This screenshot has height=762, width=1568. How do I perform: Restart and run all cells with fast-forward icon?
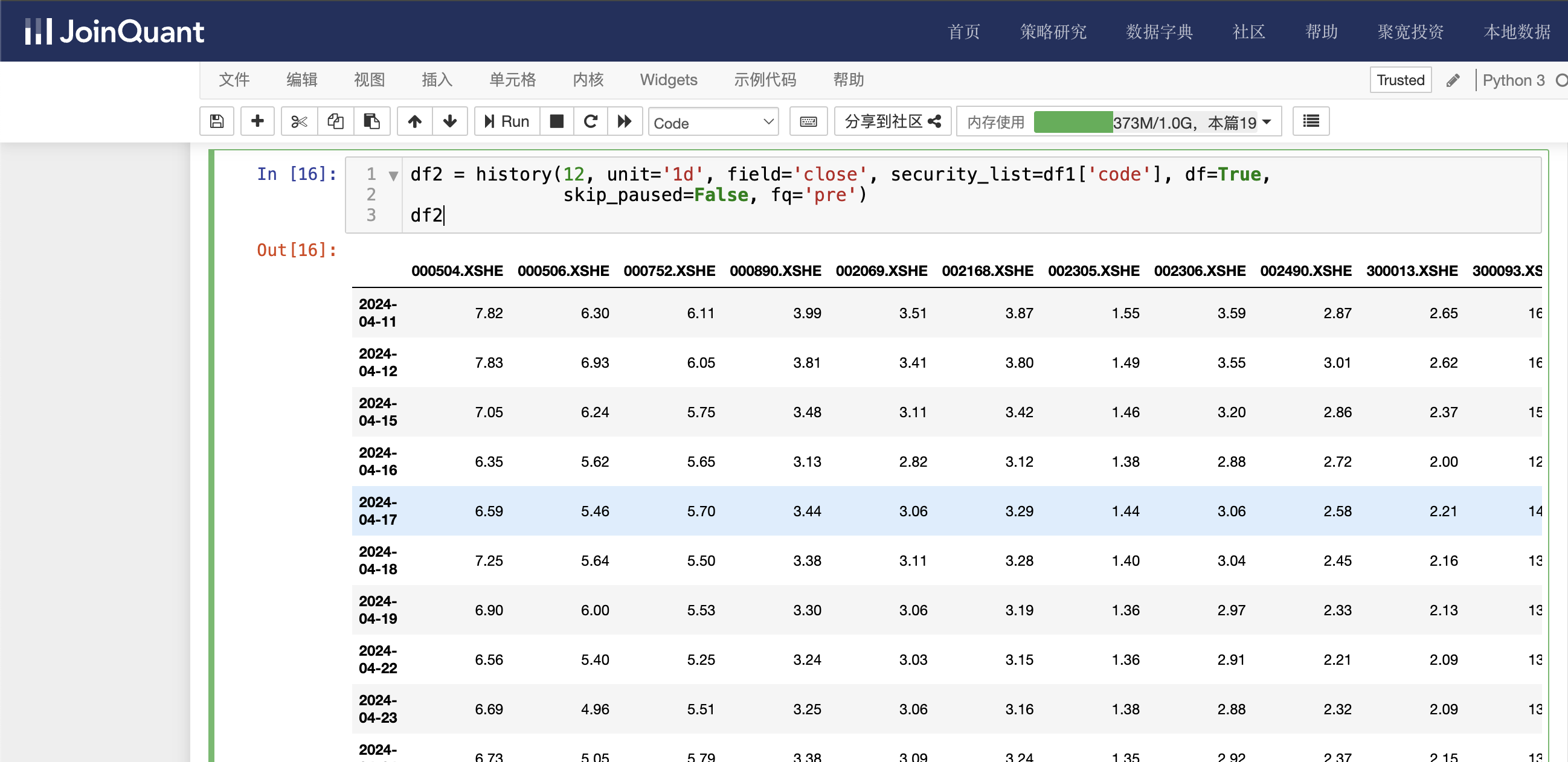(625, 122)
